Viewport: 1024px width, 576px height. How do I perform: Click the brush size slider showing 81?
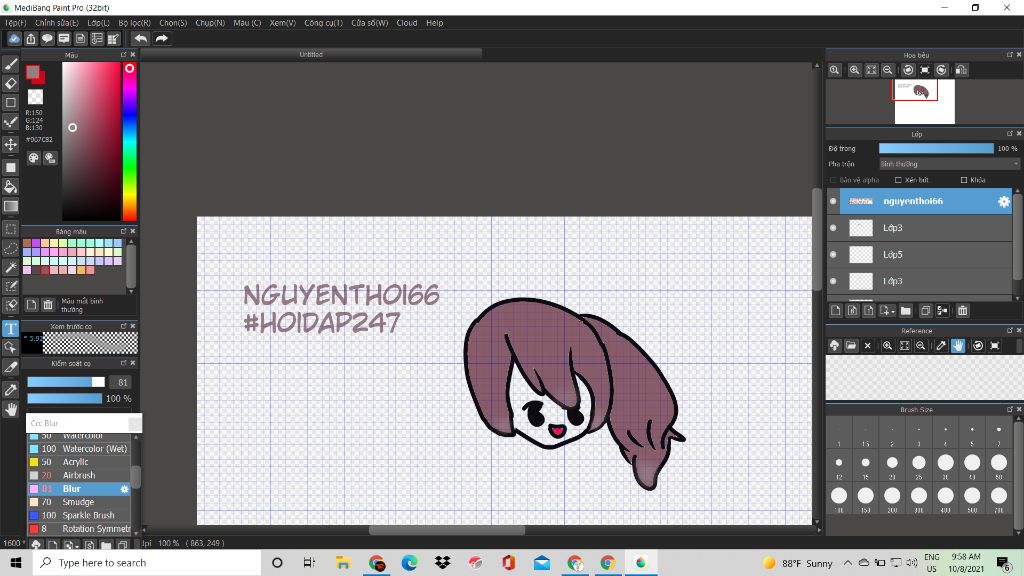click(66, 382)
